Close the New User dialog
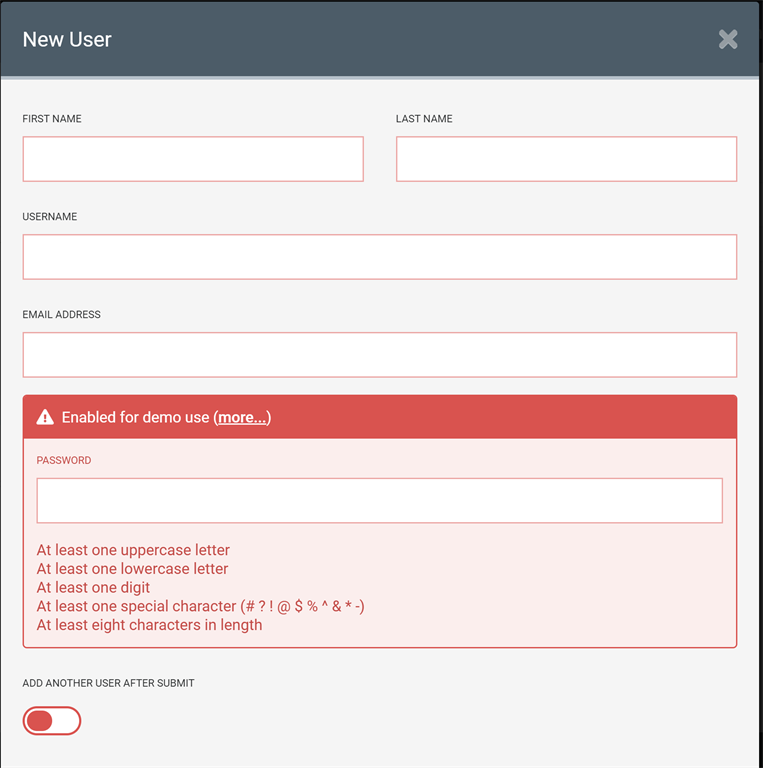The image size is (763, 768). [728, 39]
